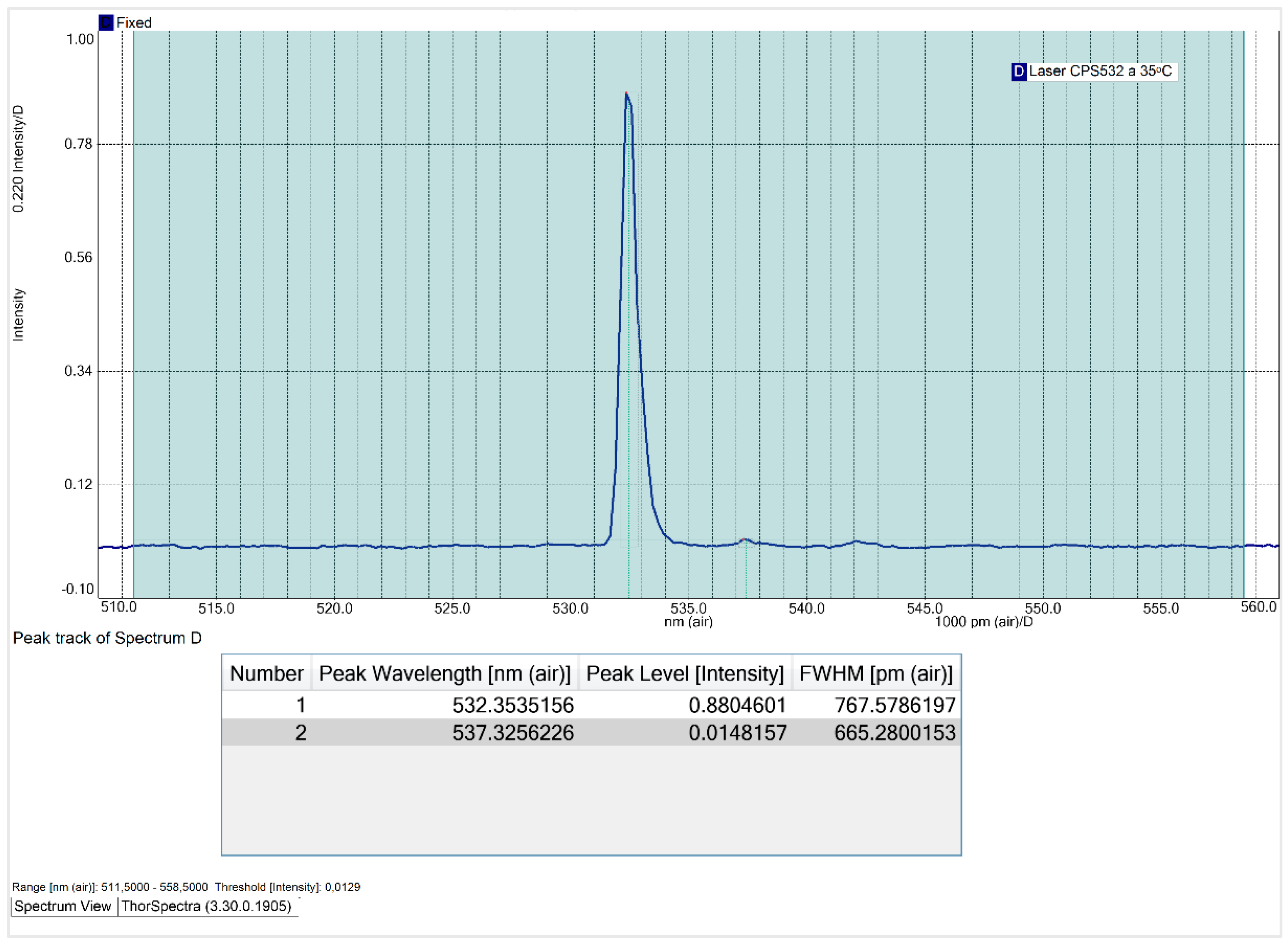Click the red marker atop the main peak
1288x946 pixels.
tap(626, 93)
